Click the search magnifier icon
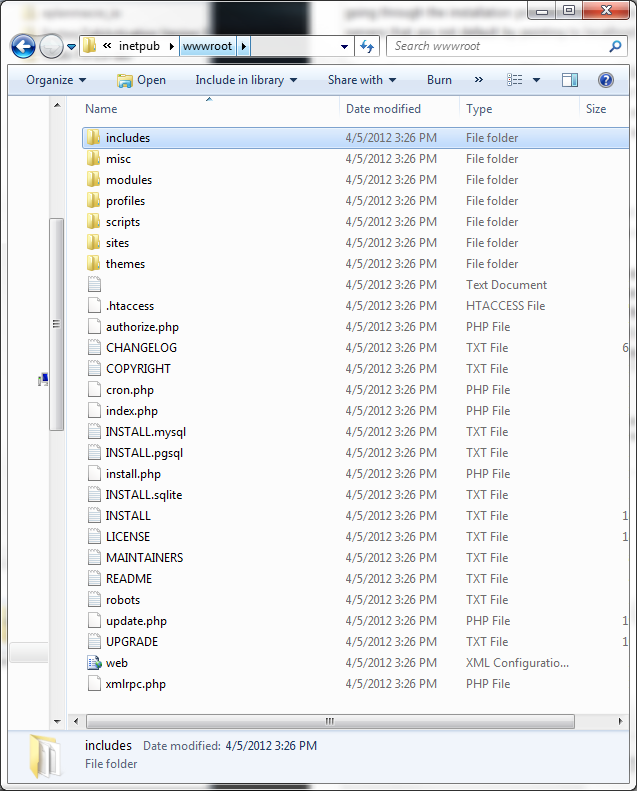The height and width of the screenshot is (791, 637). (615, 46)
